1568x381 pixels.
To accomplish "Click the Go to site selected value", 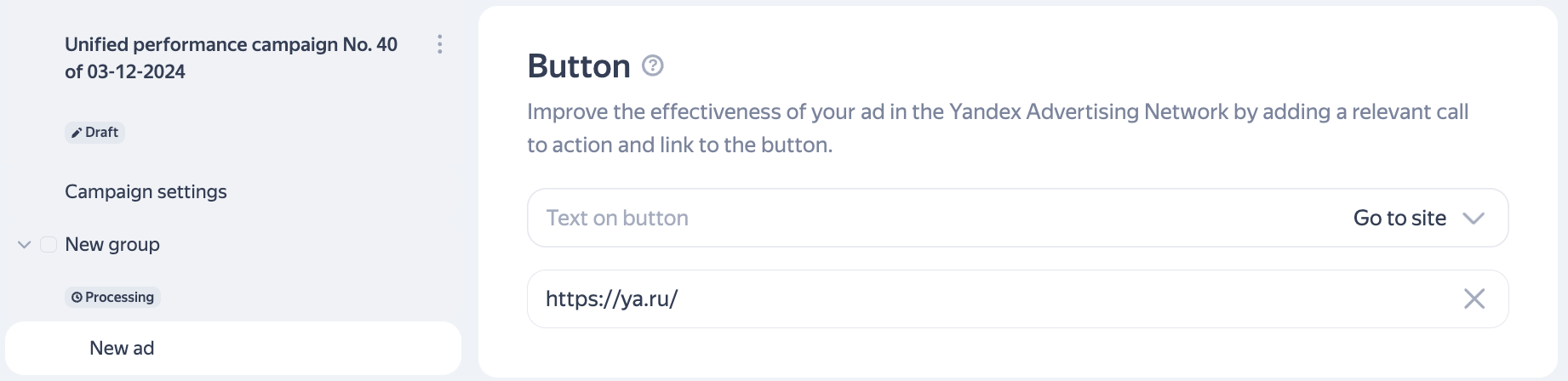I will pyautogui.click(x=1399, y=219).
